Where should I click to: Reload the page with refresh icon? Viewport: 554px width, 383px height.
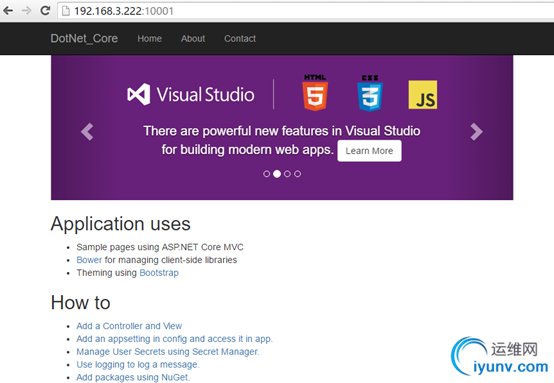click(45, 10)
